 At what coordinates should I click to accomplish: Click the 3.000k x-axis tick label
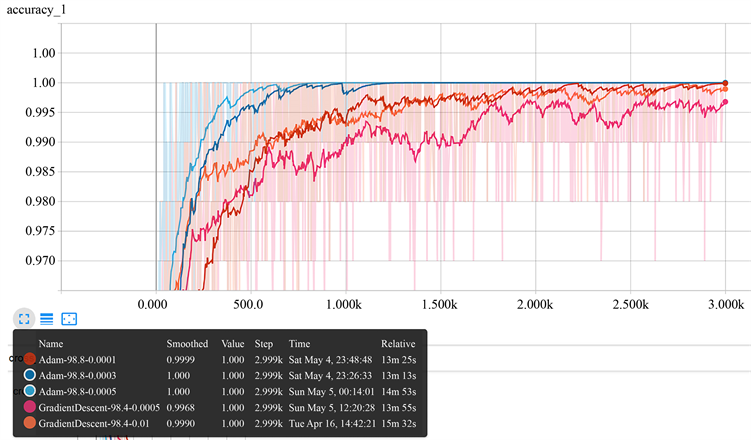pyautogui.click(x=725, y=302)
